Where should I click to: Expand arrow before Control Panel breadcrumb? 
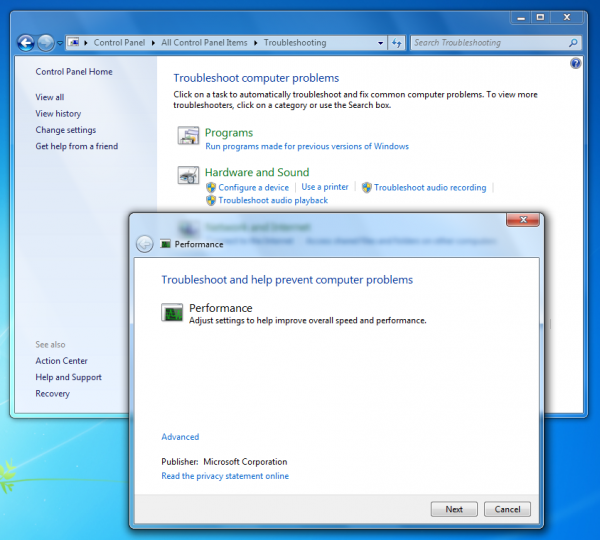pyautogui.click(x=86, y=43)
